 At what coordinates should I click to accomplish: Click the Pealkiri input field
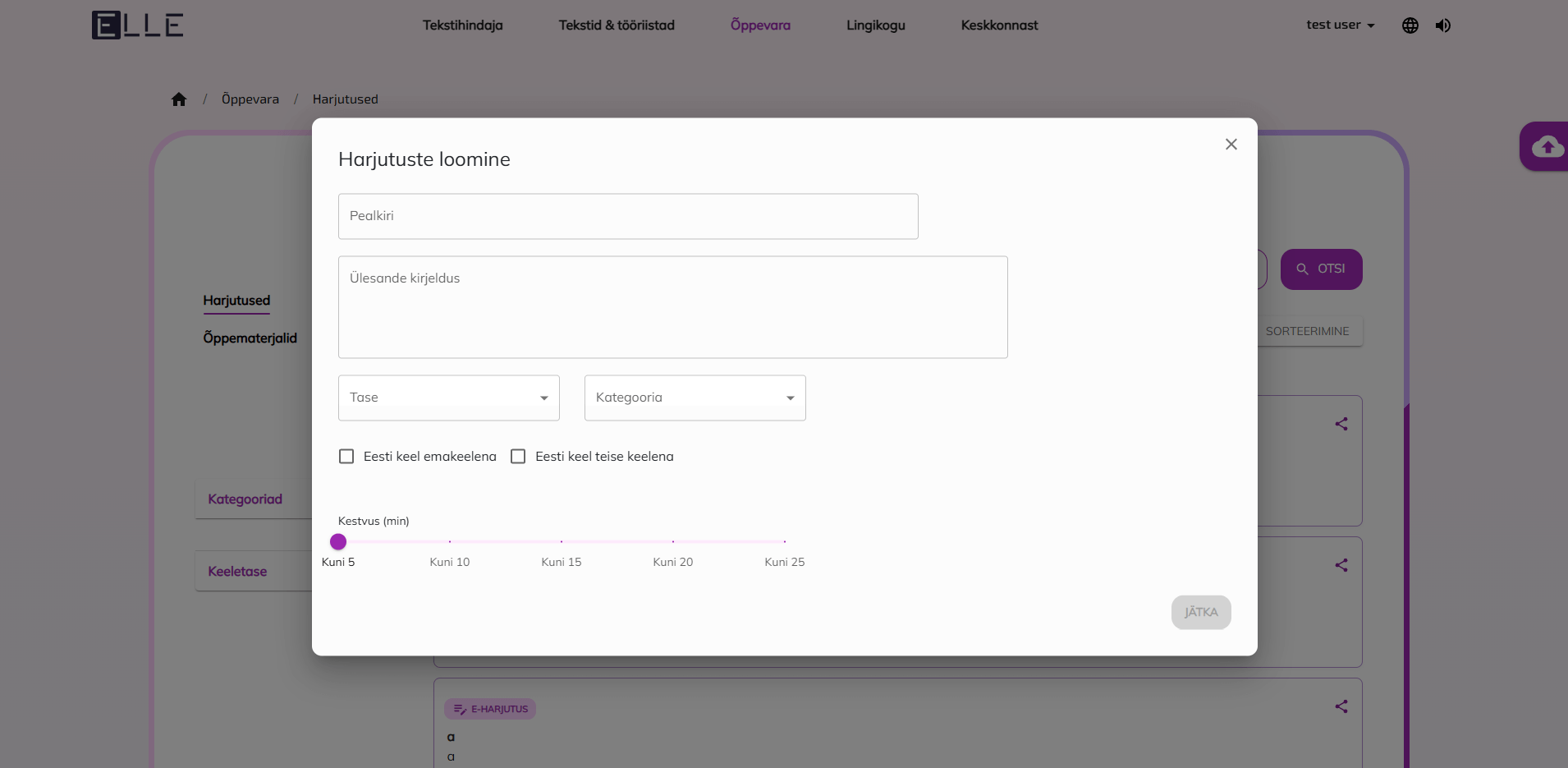click(x=627, y=216)
